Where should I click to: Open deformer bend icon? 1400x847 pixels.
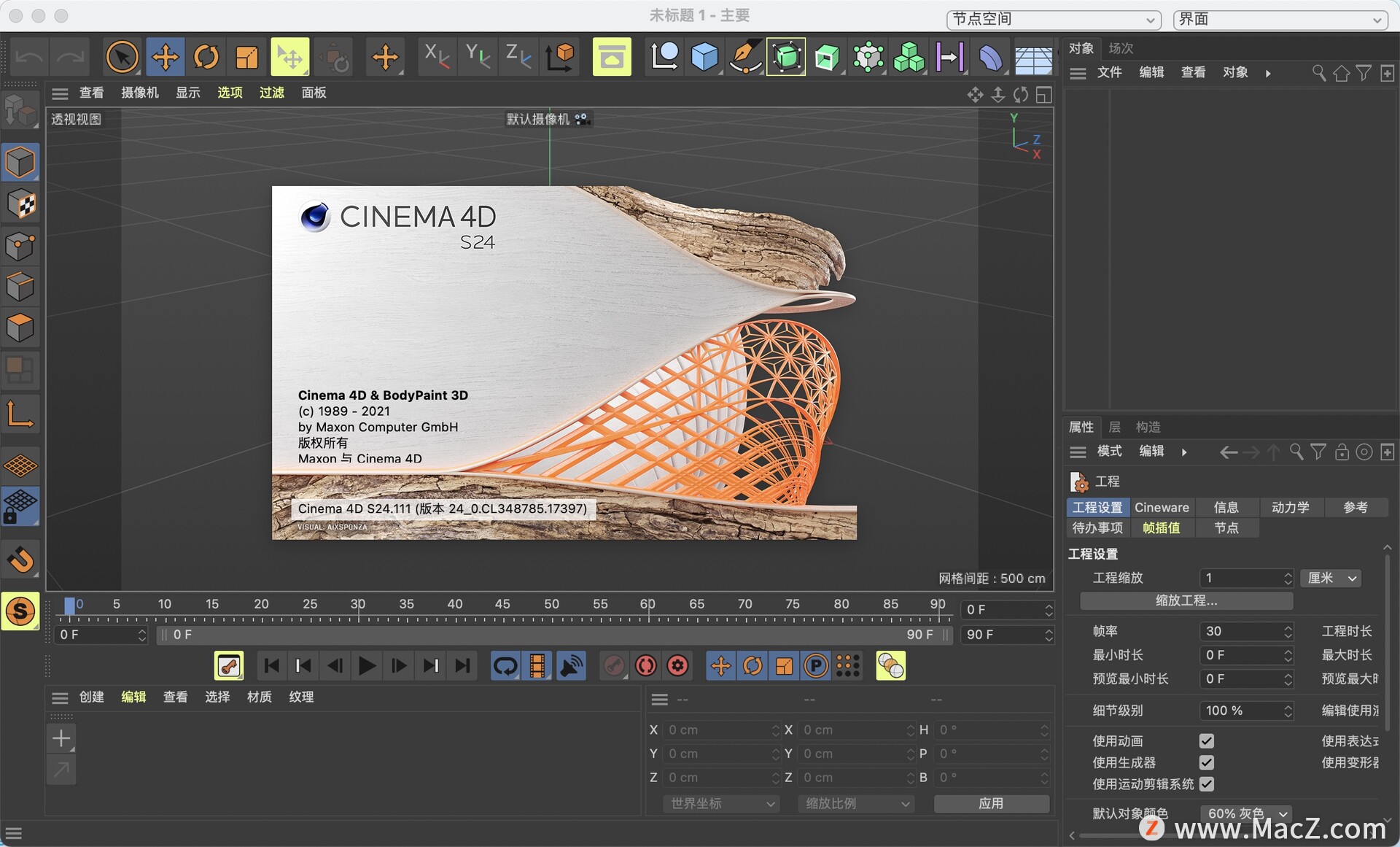[991, 57]
